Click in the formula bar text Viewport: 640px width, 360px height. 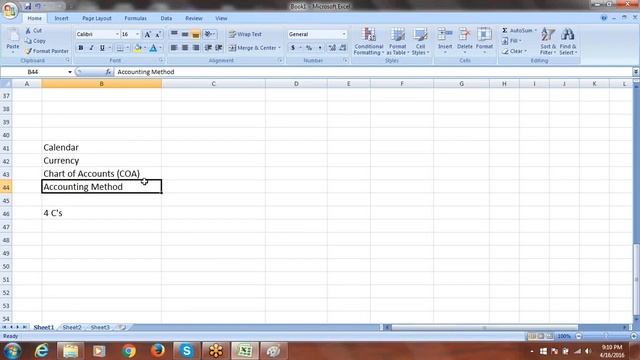146,72
